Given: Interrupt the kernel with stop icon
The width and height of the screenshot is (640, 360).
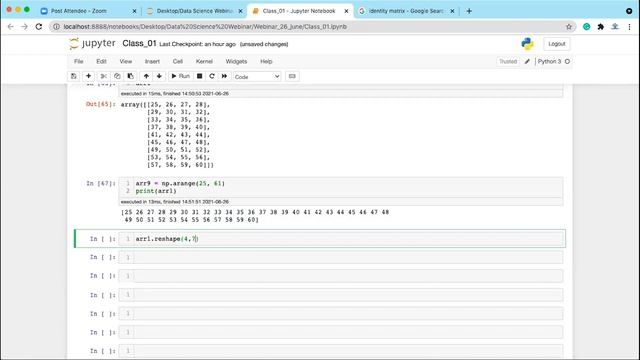Looking at the screenshot, I should (199, 76).
